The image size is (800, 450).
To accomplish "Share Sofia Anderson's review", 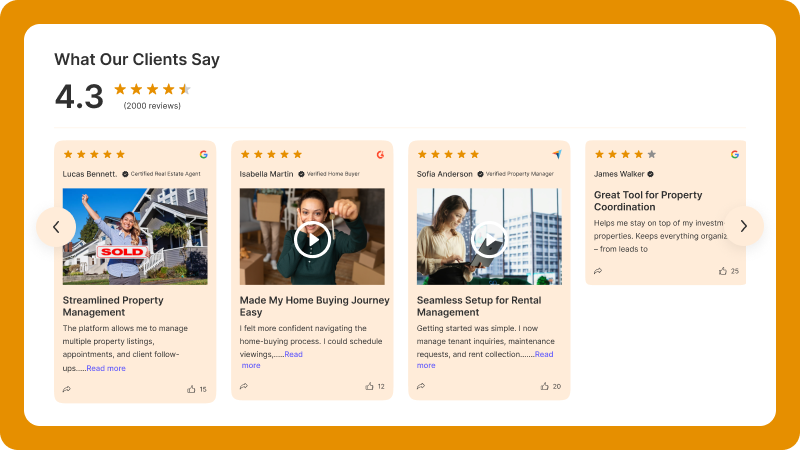I will (421, 386).
